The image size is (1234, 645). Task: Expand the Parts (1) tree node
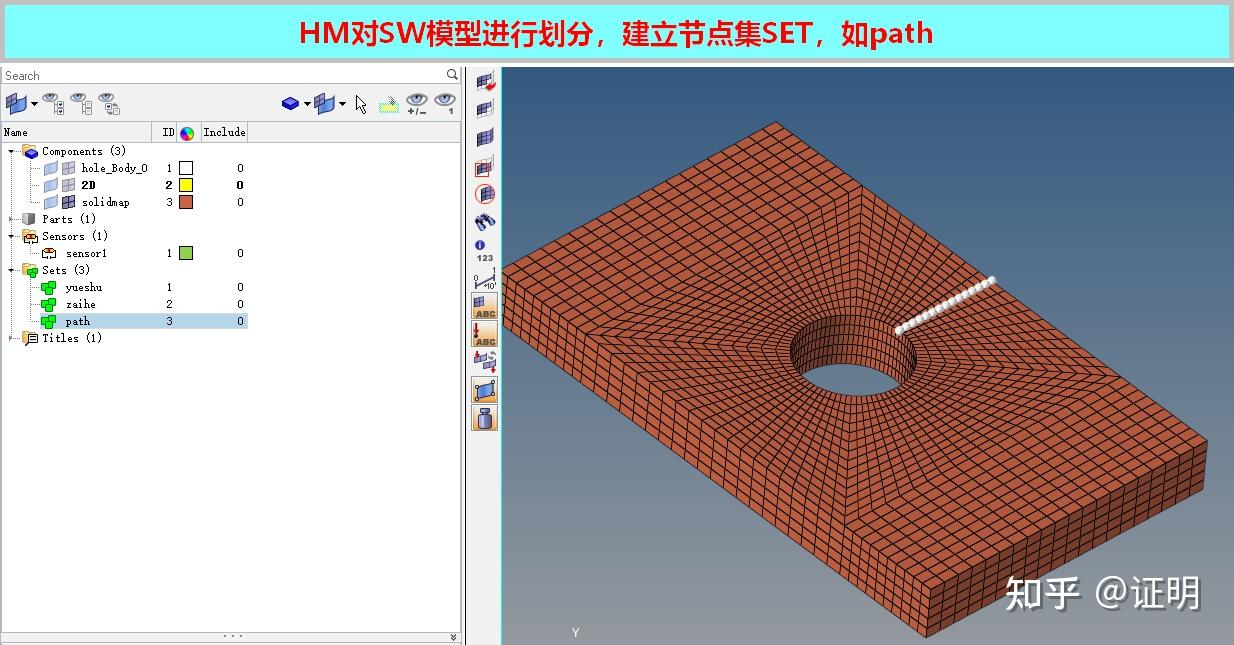8,218
